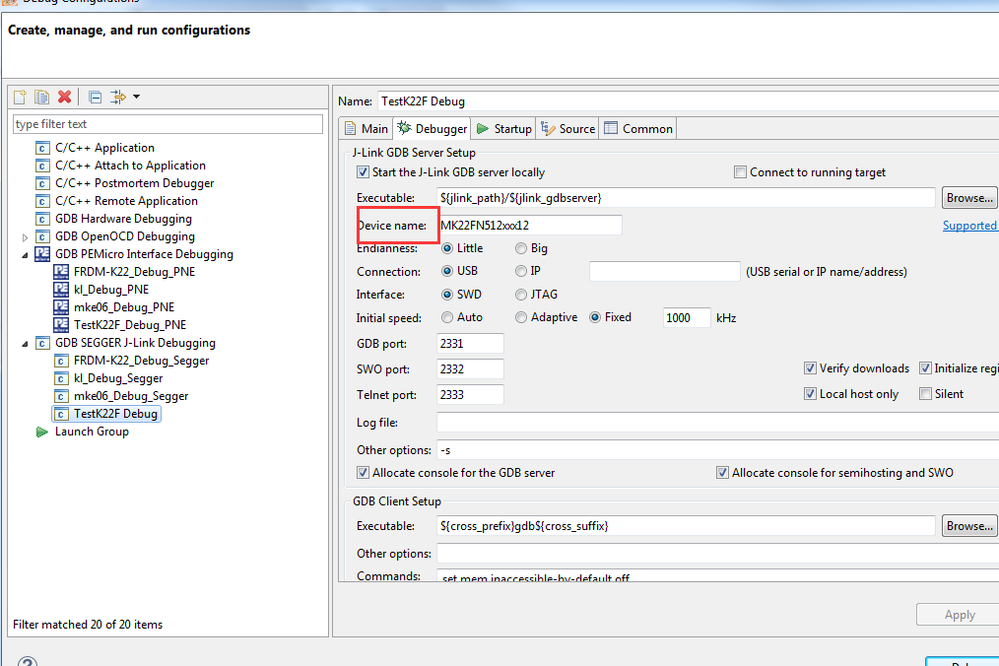
Task: Enable the Silent checkbox
Action: [925, 394]
